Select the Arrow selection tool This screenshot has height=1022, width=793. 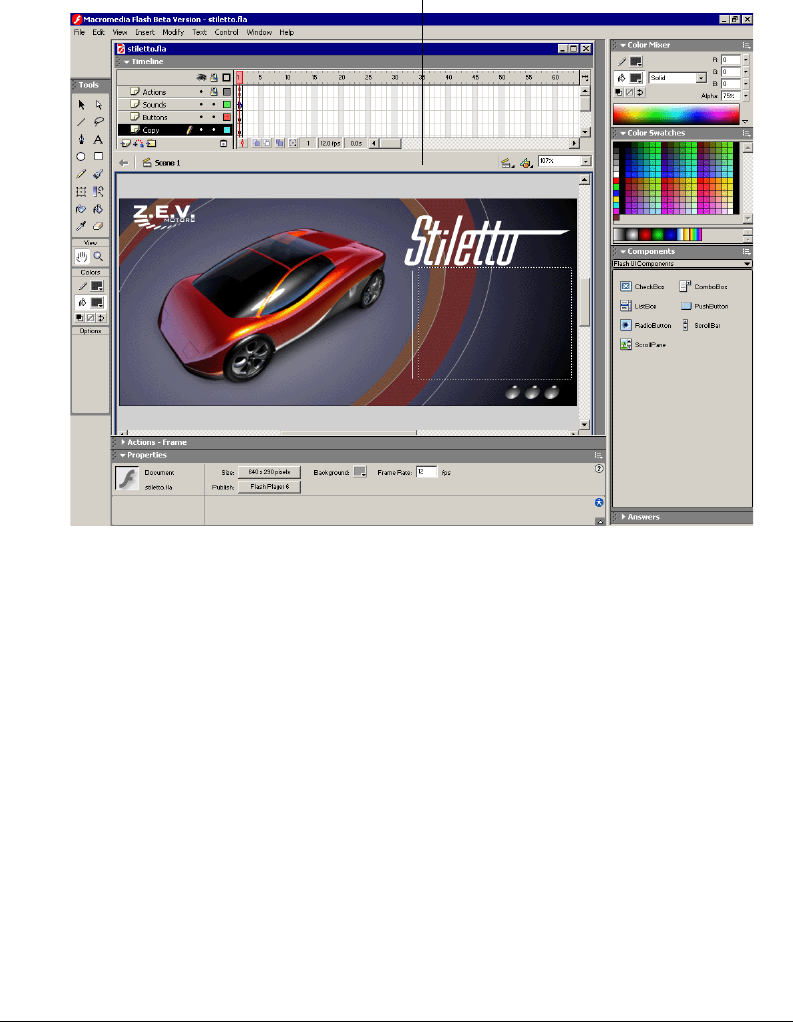click(81, 104)
